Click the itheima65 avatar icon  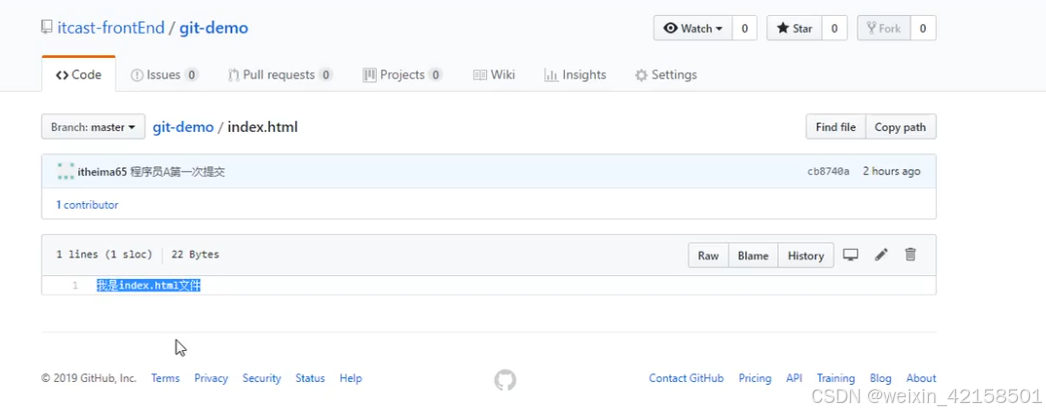[65, 171]
